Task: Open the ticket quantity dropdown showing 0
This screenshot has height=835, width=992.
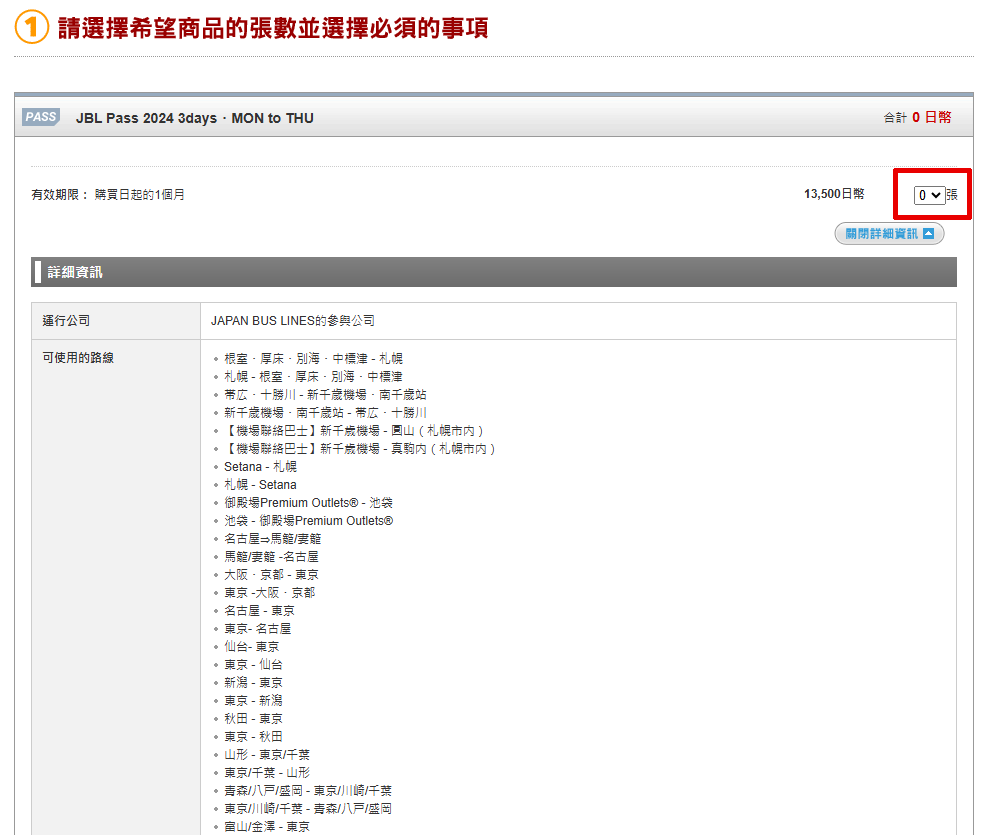Action: click(x=929, y=195)
